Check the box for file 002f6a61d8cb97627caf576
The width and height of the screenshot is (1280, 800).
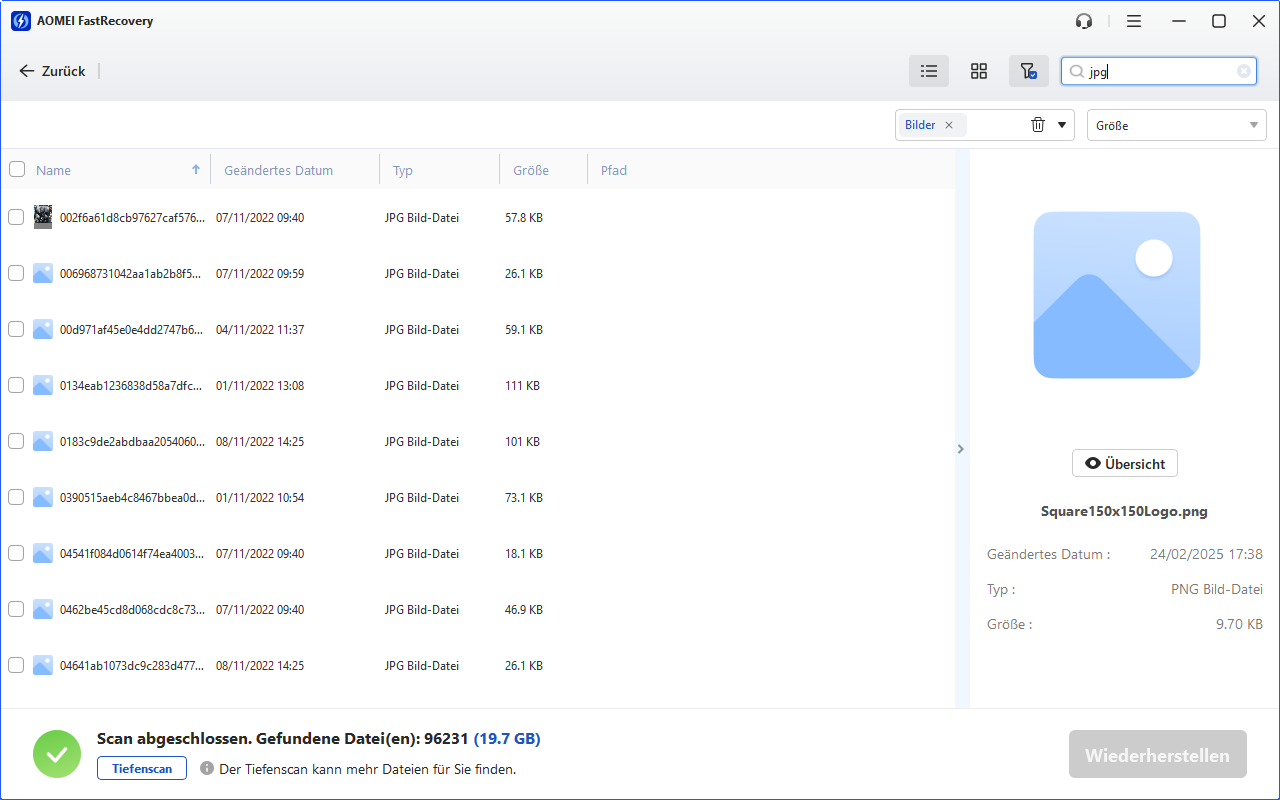click(16, 217)
